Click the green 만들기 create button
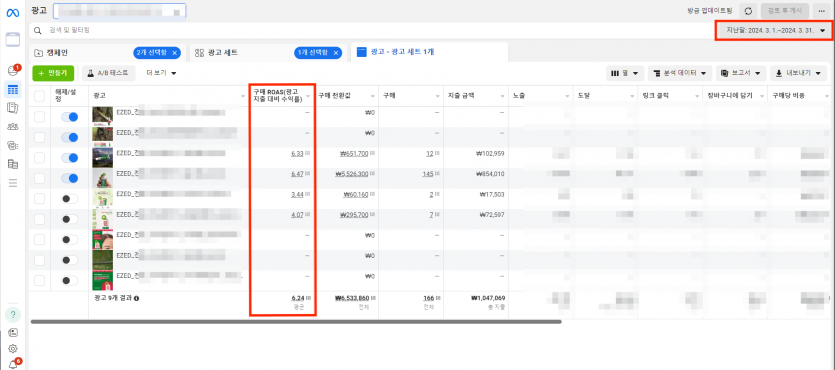 (53, 73)
